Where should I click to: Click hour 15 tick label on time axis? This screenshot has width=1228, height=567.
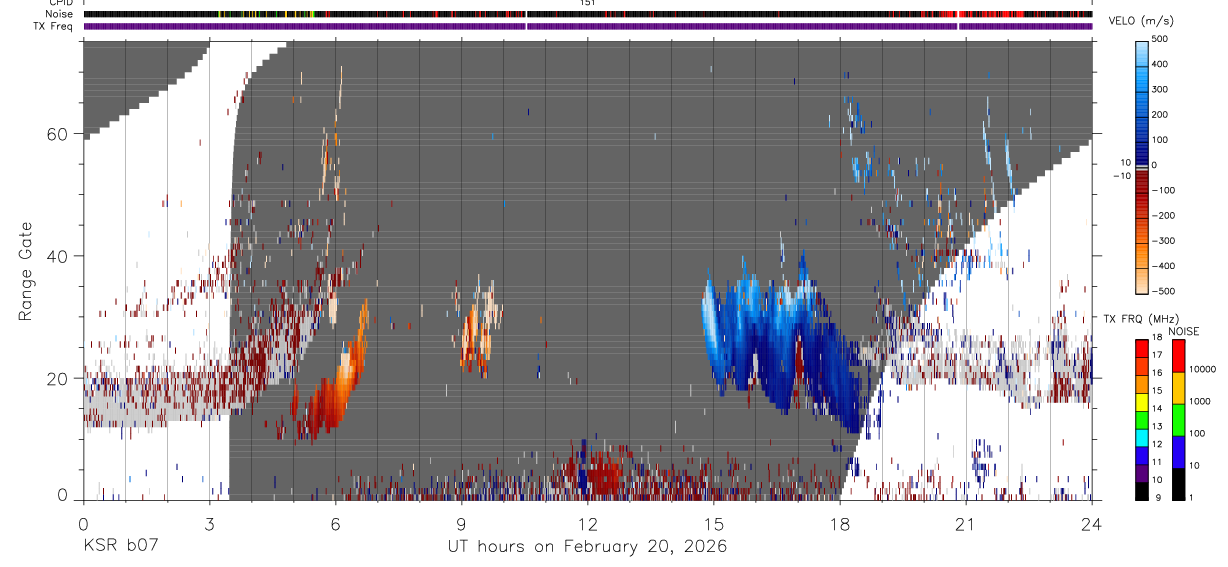(714, 523)
